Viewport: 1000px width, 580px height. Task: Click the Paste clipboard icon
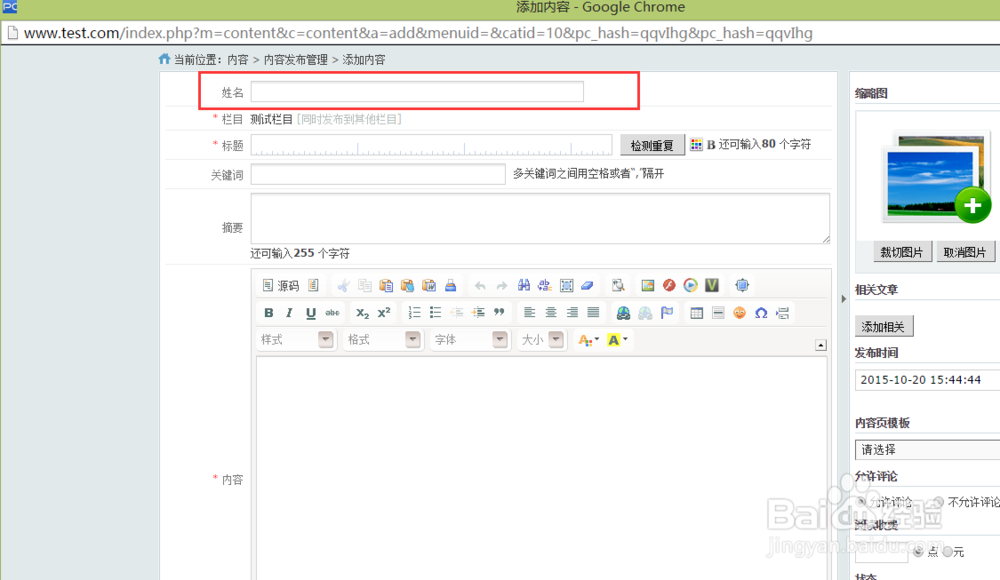click(386, 285)
